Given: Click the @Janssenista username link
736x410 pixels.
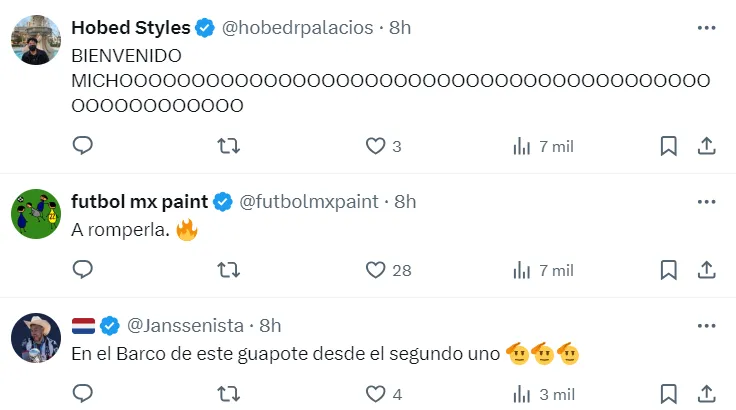Looking at the screenshot, I should [x=188, y=325].
